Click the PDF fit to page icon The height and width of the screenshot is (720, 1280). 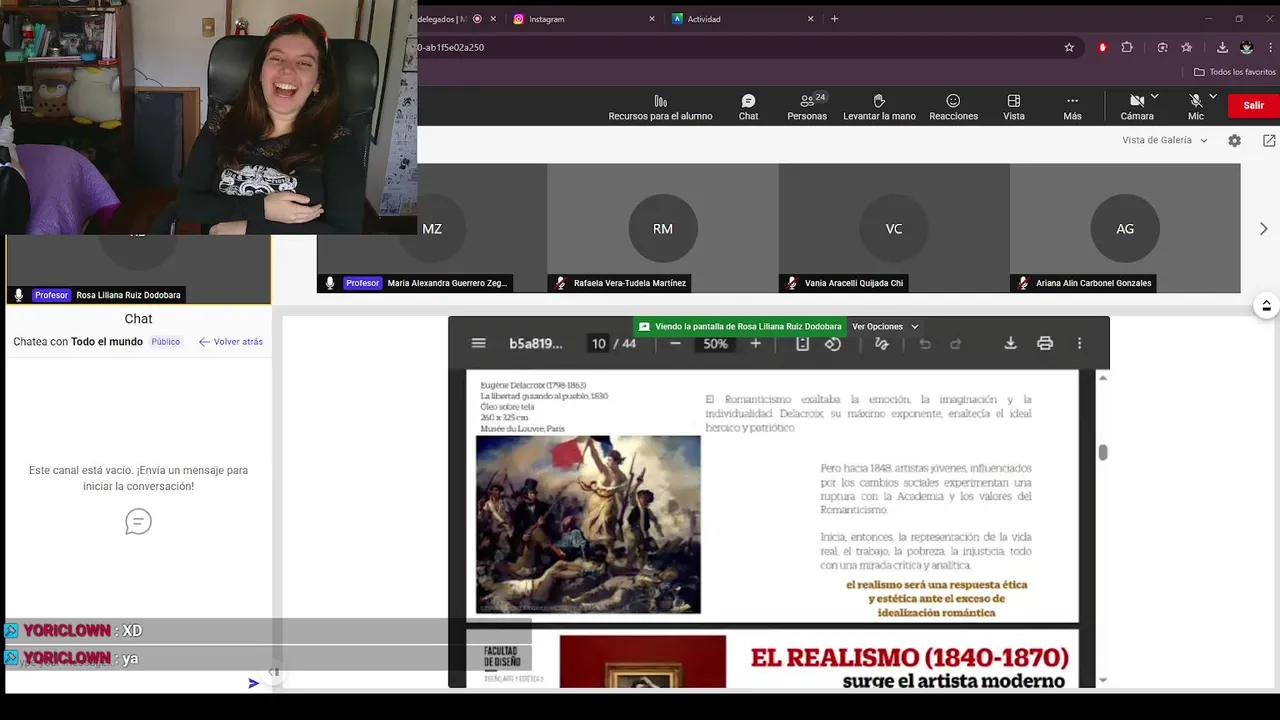(x=802, y=343)
